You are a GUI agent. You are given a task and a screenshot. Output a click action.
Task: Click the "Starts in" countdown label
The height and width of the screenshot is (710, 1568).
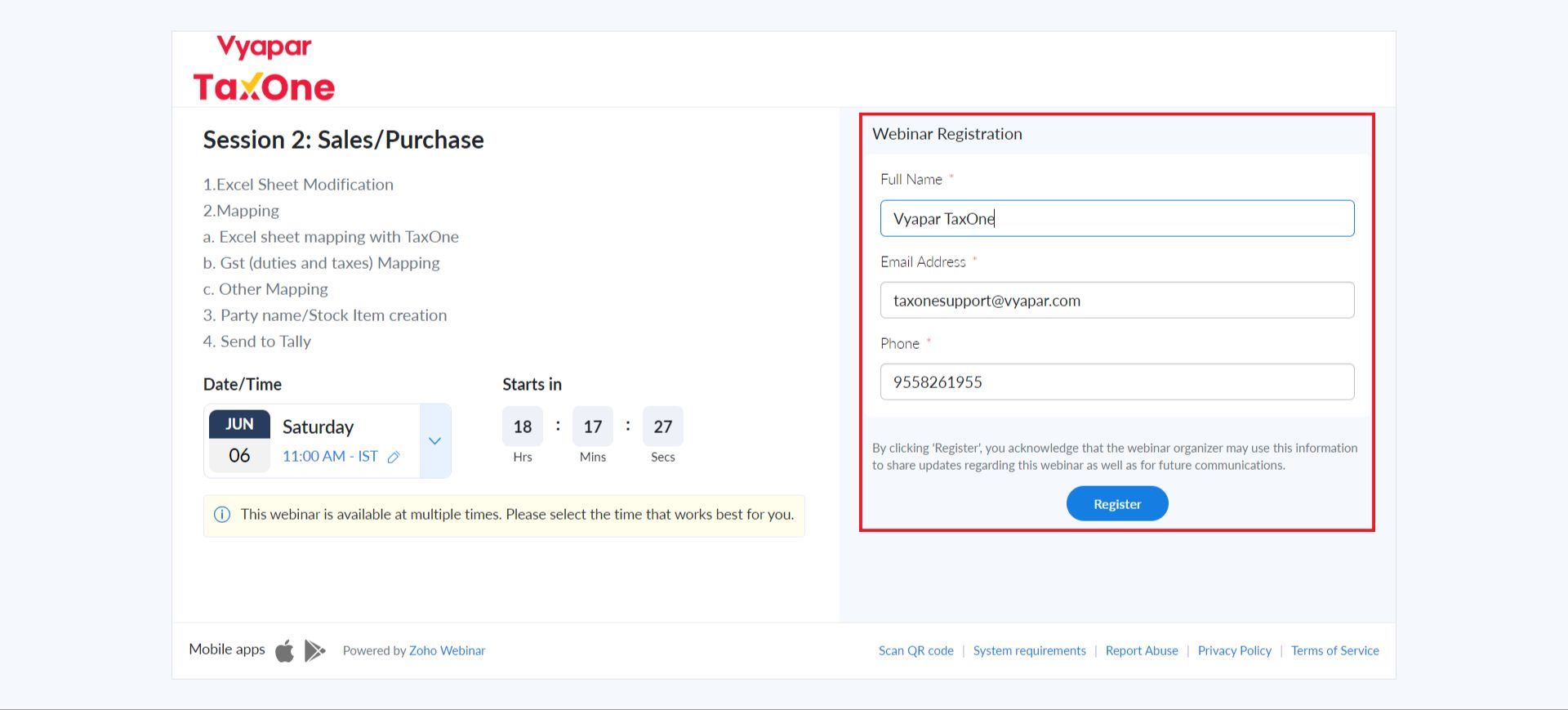pyautogui.click(x=532, y=384)
